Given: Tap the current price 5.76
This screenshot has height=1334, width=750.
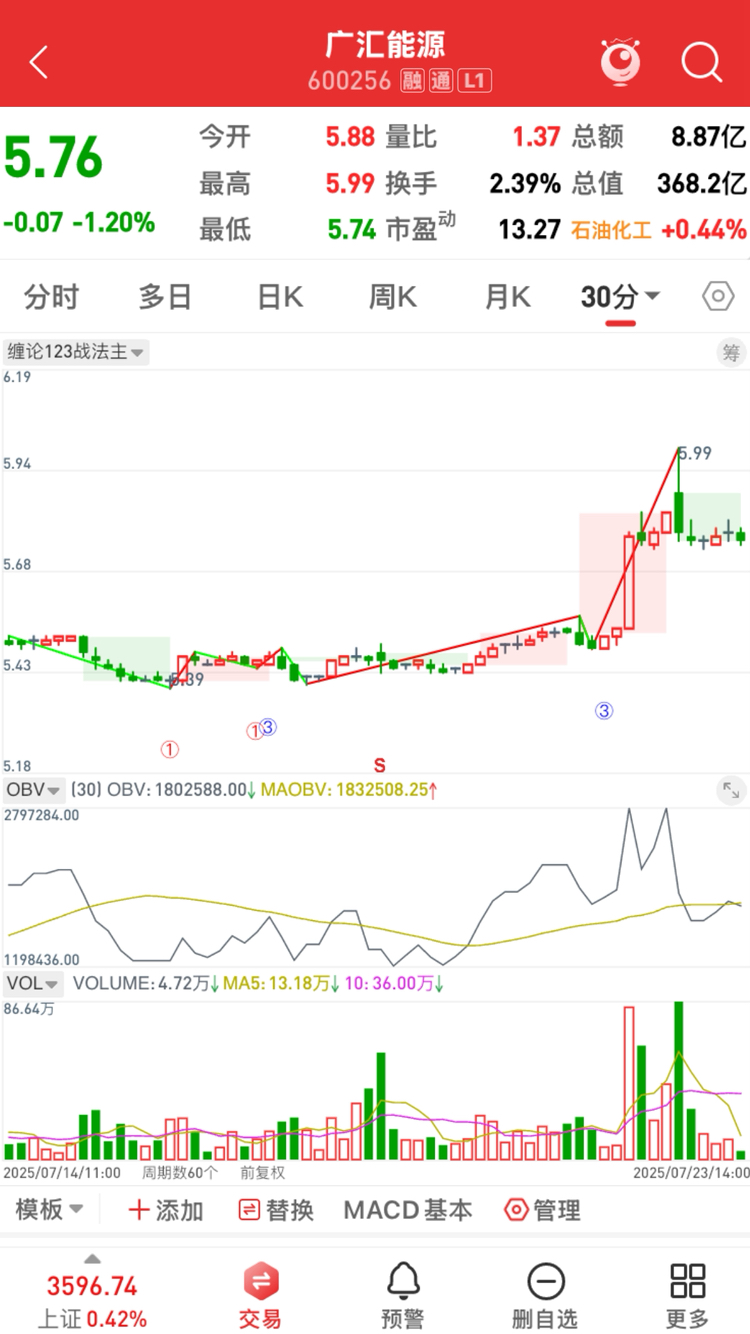Looking at the screenshot, I should tap(54, 158).
